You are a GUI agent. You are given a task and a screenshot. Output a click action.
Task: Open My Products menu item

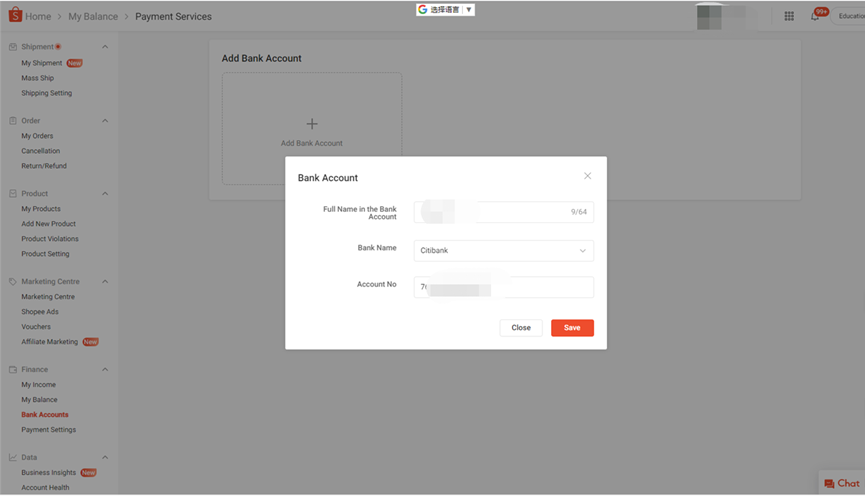pos(41,209)
